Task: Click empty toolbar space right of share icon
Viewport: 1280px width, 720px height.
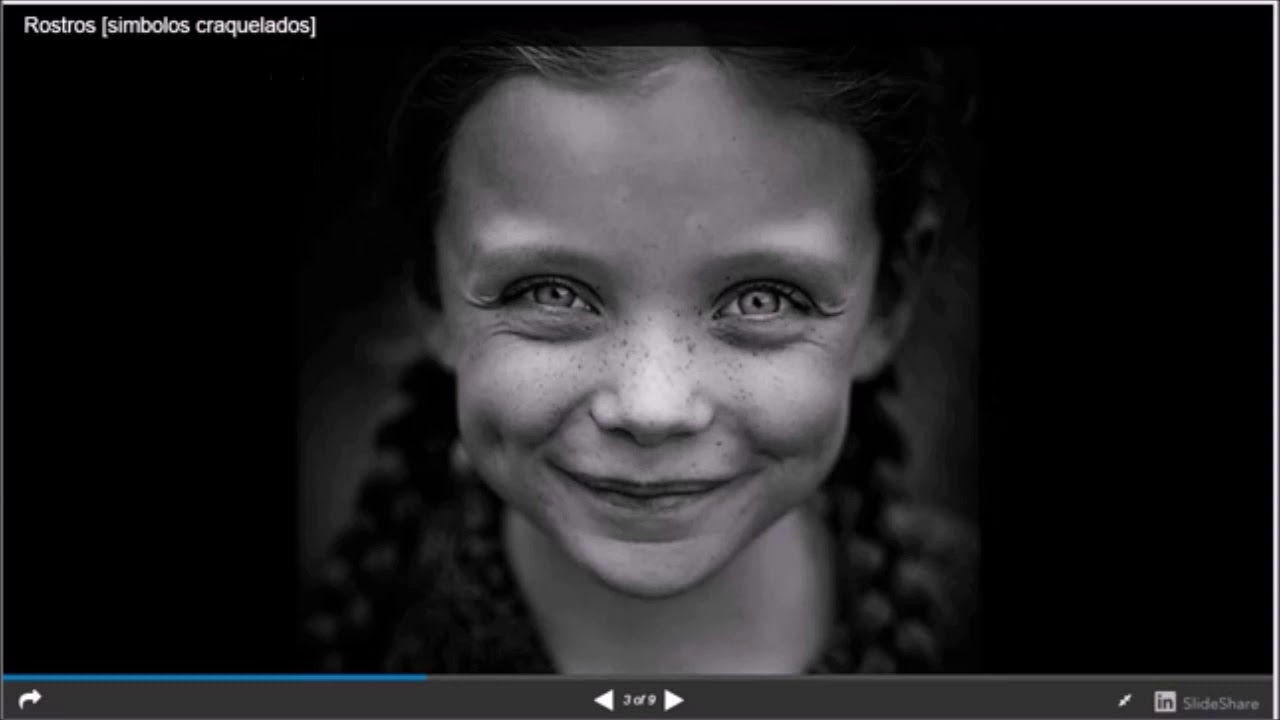Action: tap(300, 700)
